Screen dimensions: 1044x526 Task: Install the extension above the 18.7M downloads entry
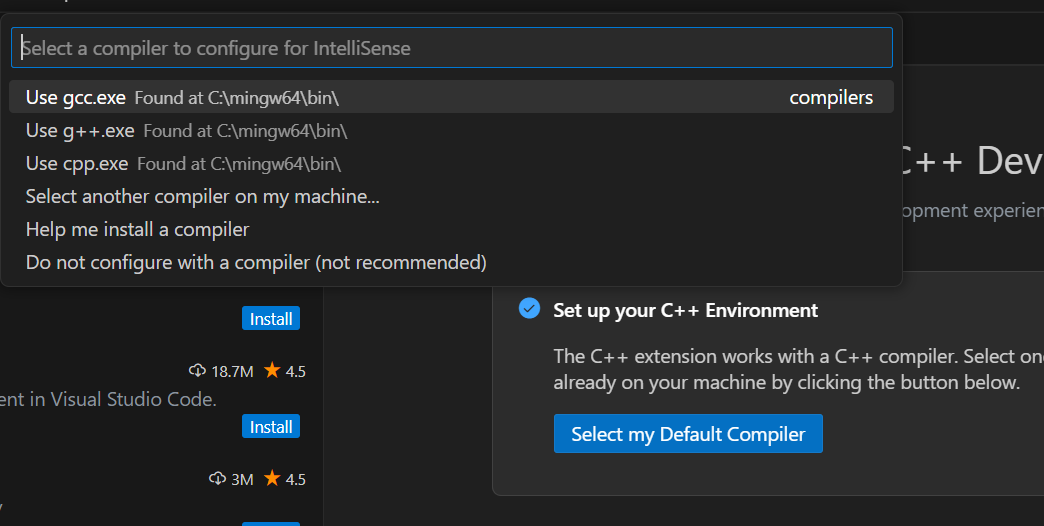point(271,318)
